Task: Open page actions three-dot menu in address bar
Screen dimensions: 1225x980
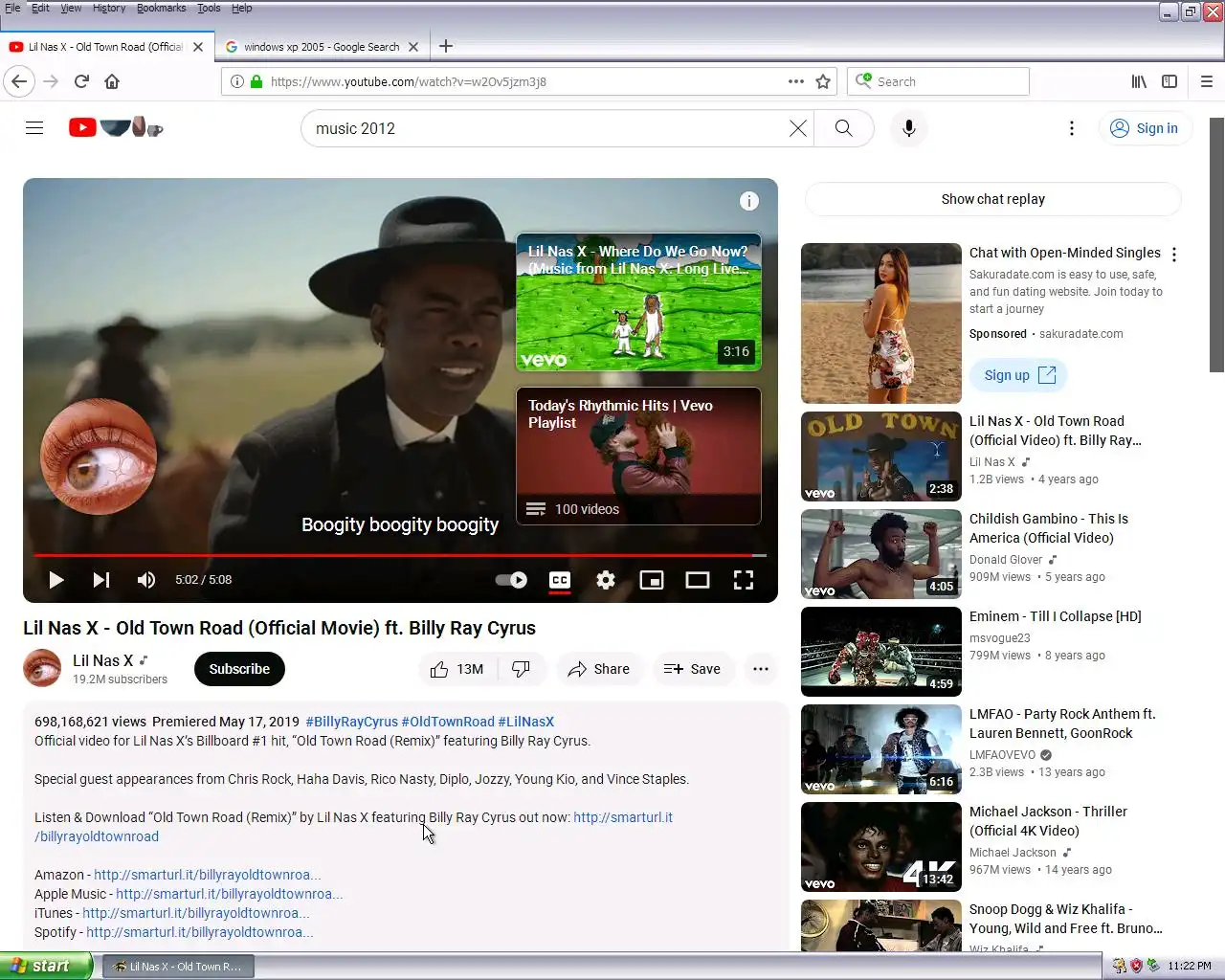Action: tap(795, 81)
